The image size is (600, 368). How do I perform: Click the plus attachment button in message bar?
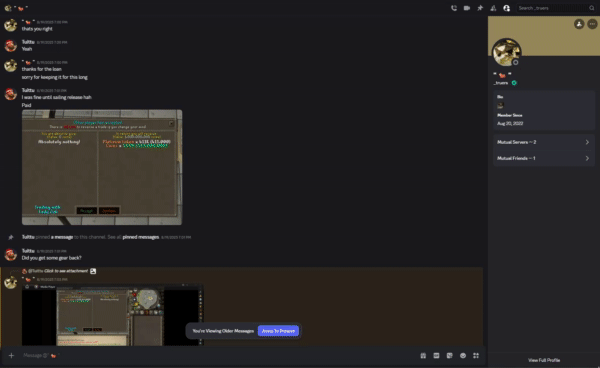tap(11, 356)
